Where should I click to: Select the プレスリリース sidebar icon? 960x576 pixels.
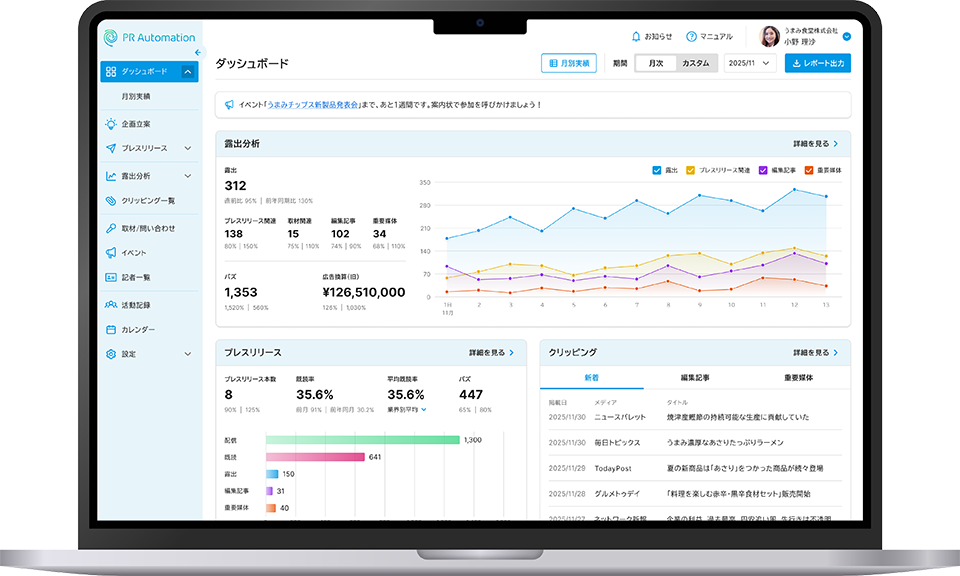point(113,149)
